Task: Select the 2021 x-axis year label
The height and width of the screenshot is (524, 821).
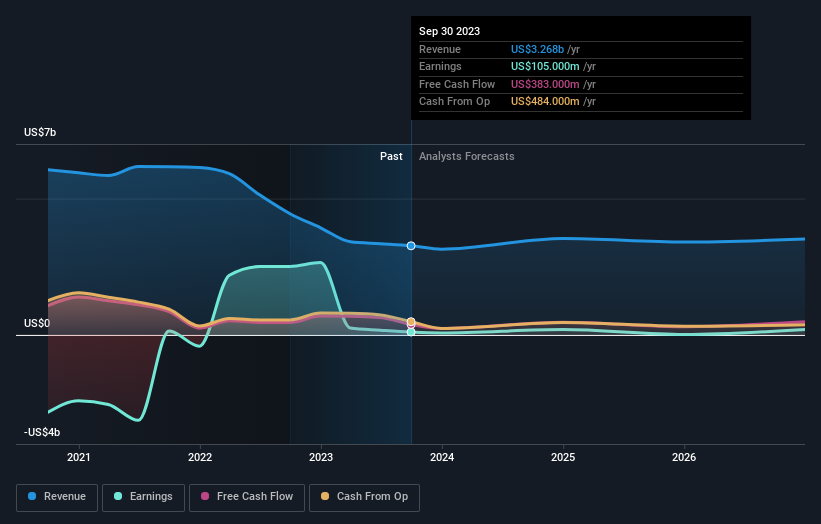Action: [x=79, y=458]
